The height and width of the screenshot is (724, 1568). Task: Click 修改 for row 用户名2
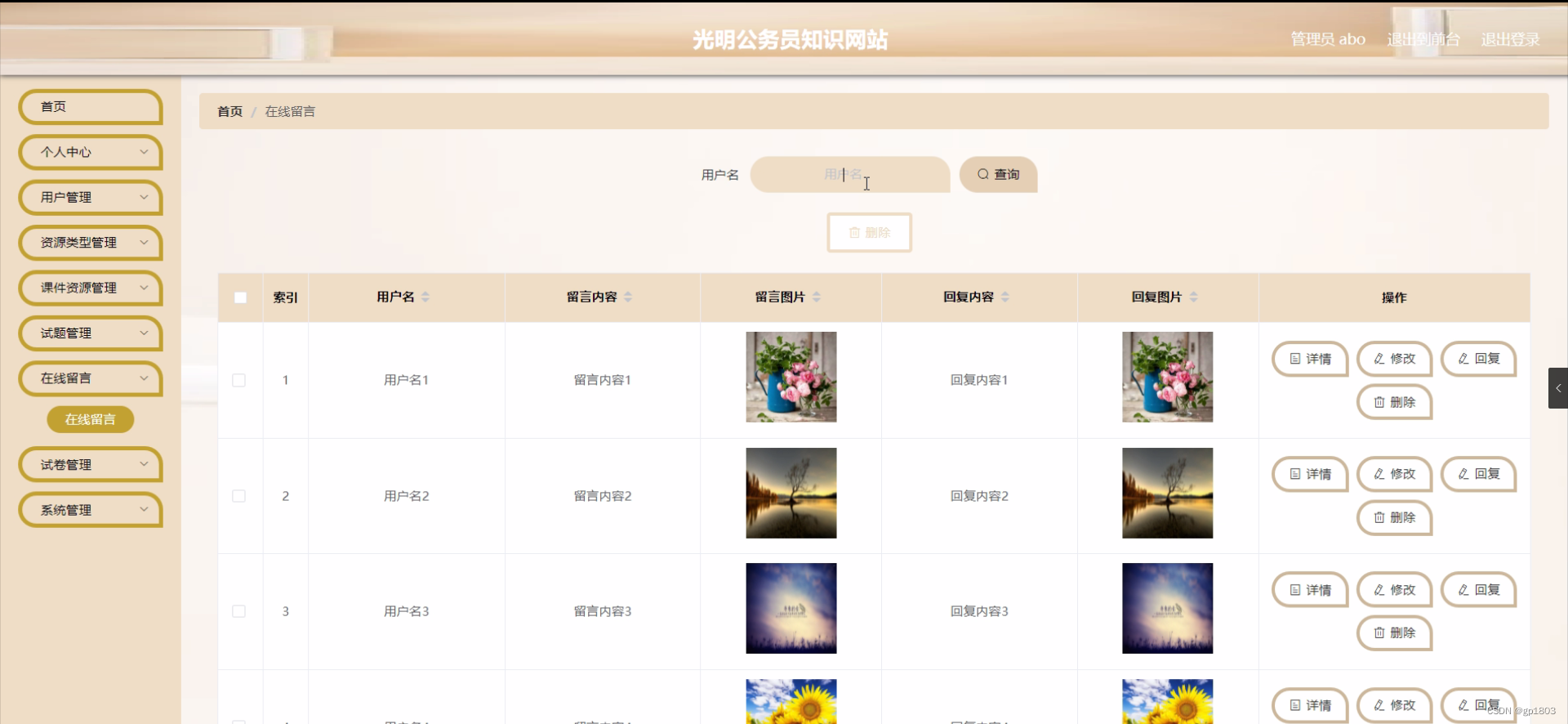click(1394, 474)
